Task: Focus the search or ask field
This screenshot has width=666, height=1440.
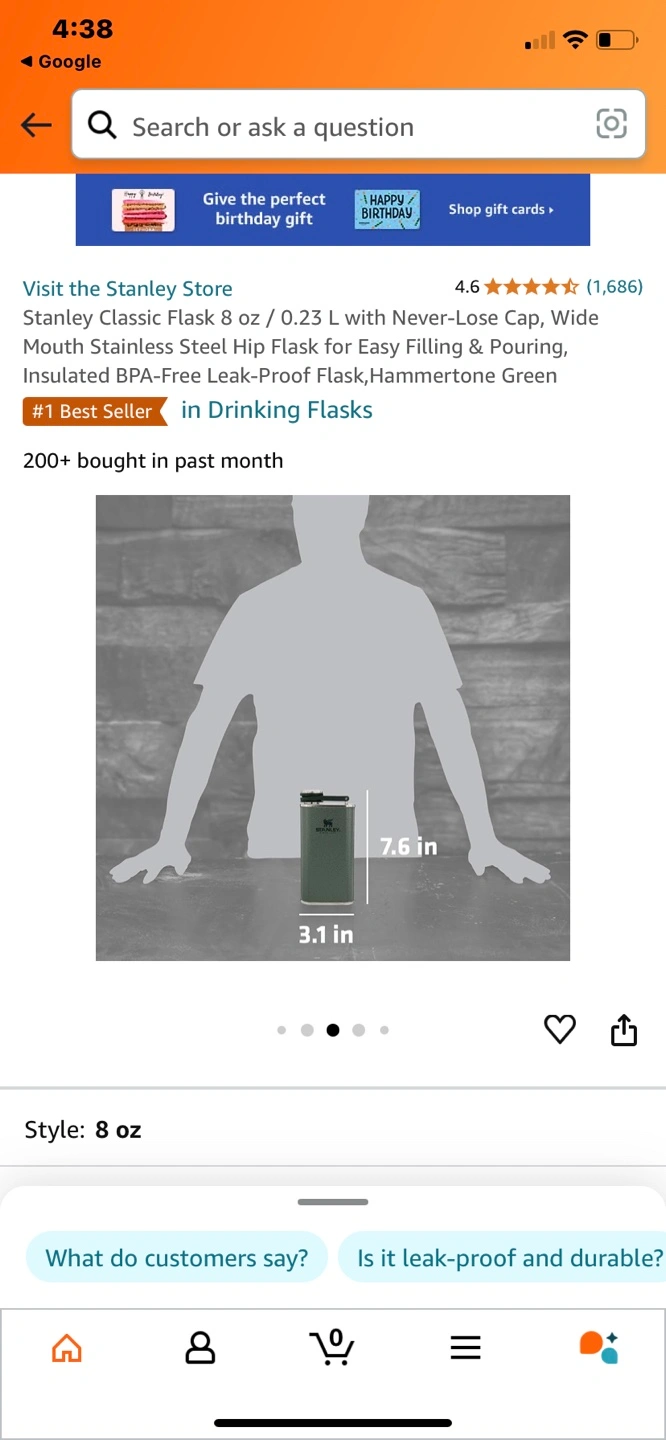Action: coord(358,124)
